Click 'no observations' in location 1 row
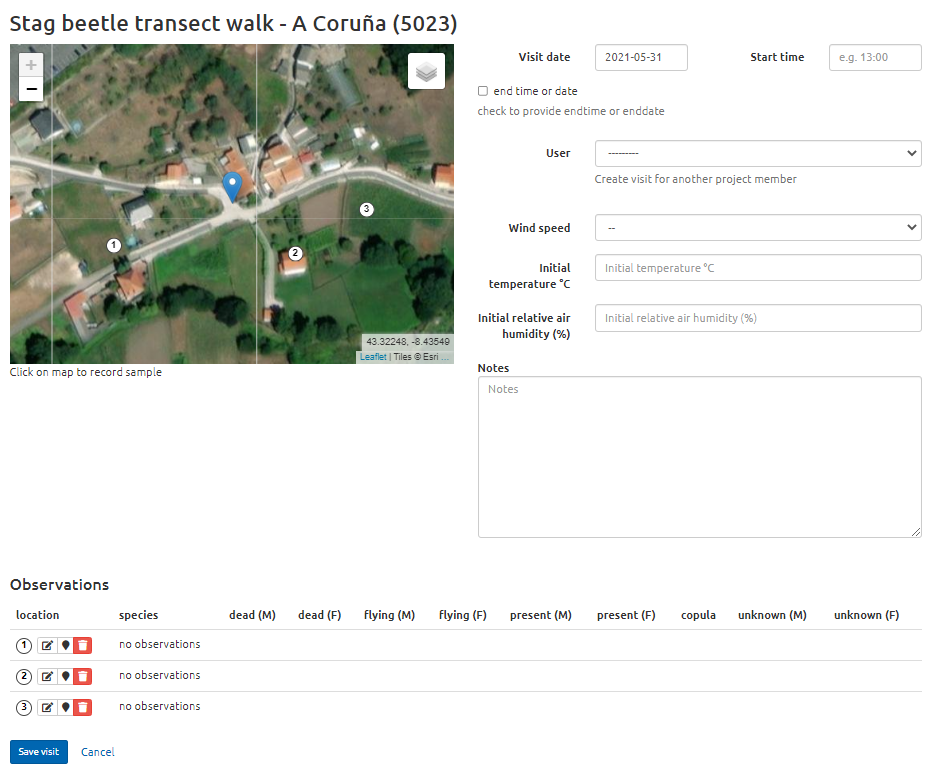The width and height of the screenshot is (940, 781). [x=159, y=644]
